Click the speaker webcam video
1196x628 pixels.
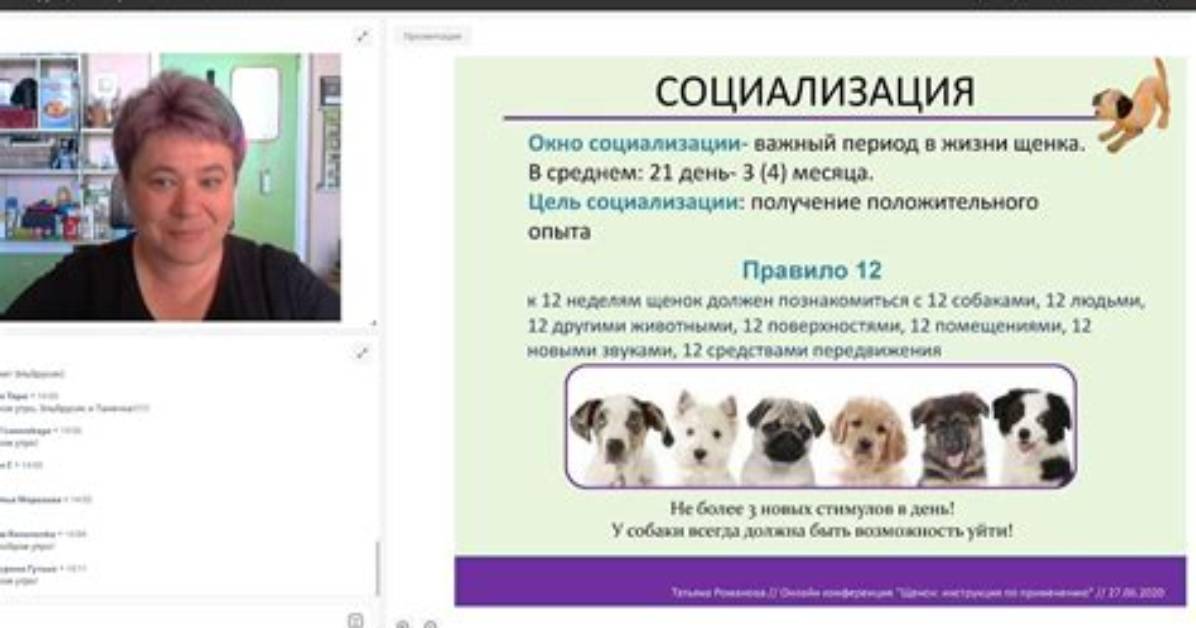pyautogui.click(x=170, y=186)
